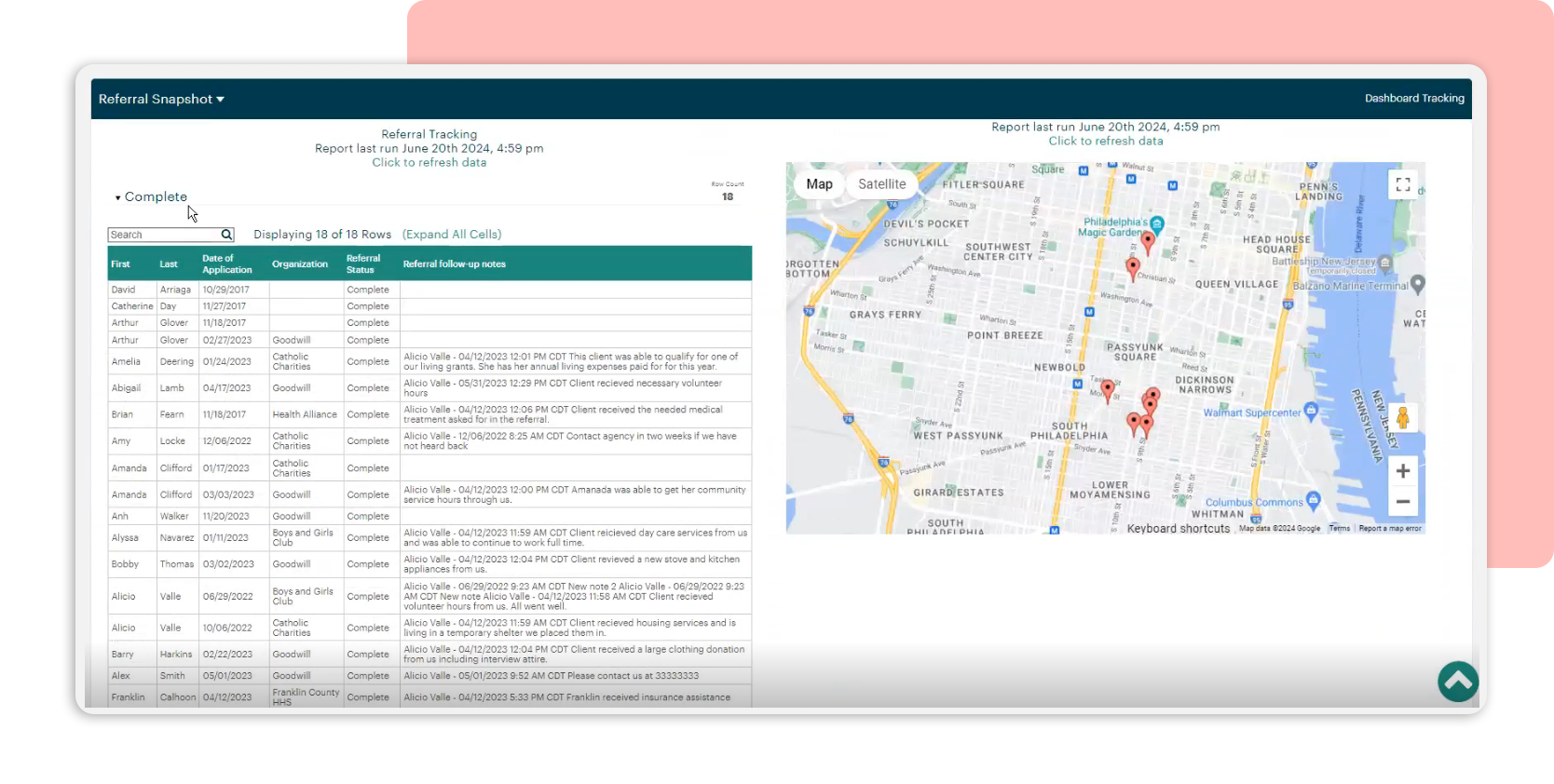The image size is (1554, 784).
Task: Click the row count value 18
Action: pos(728,196)
